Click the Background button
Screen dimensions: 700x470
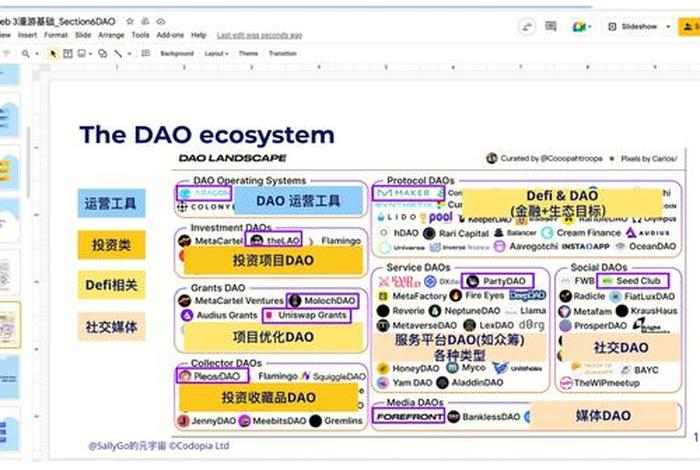coord(177,54)
